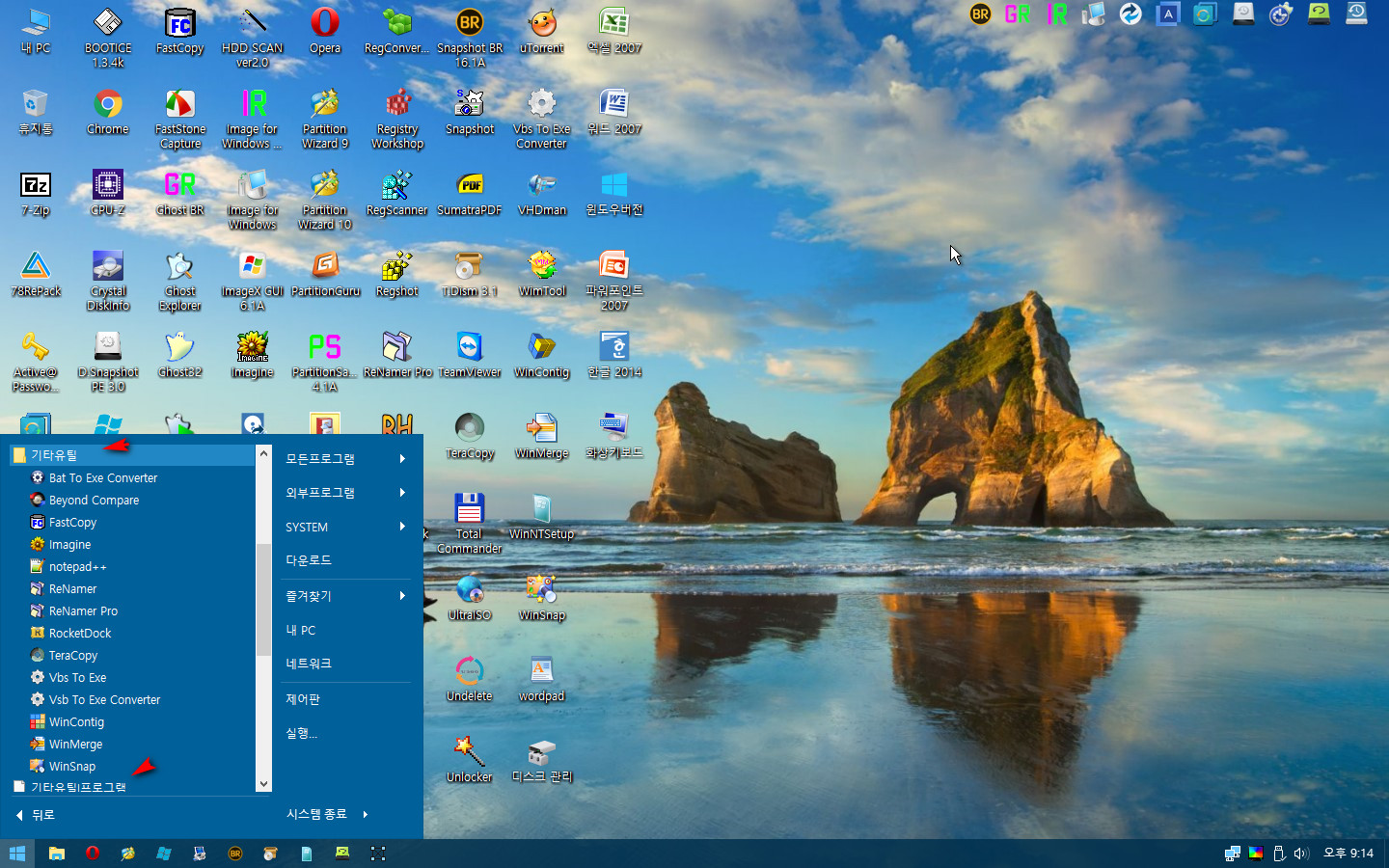Click the volume speaker icon in the tray
1389x868 pixels.
[1301, 854]
